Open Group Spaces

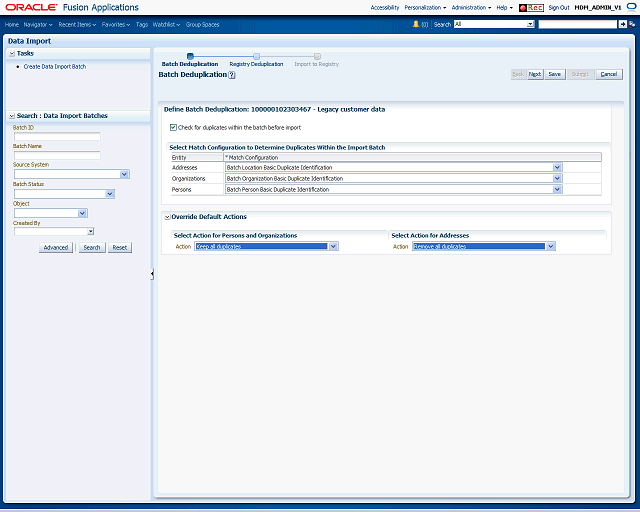pyautogui.click(x=202, y=24)
